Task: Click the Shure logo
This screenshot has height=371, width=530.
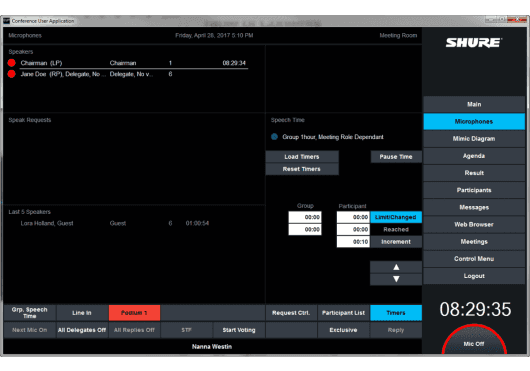Action: pyautogui.click(x=474, y=43)
